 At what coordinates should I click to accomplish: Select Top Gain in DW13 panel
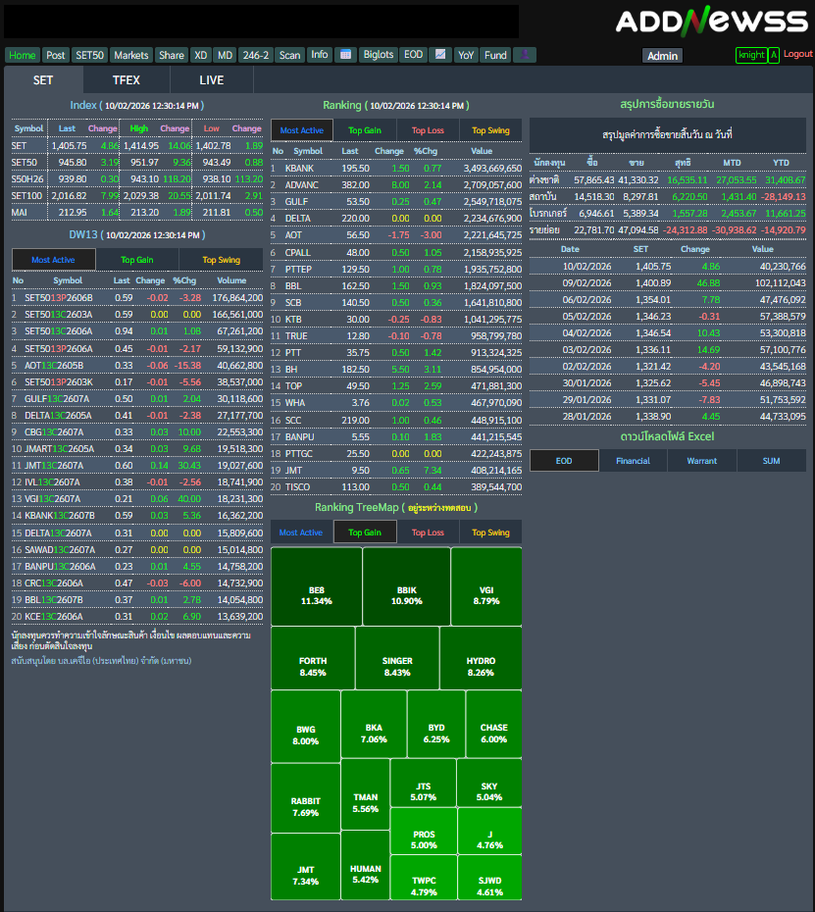138,260
